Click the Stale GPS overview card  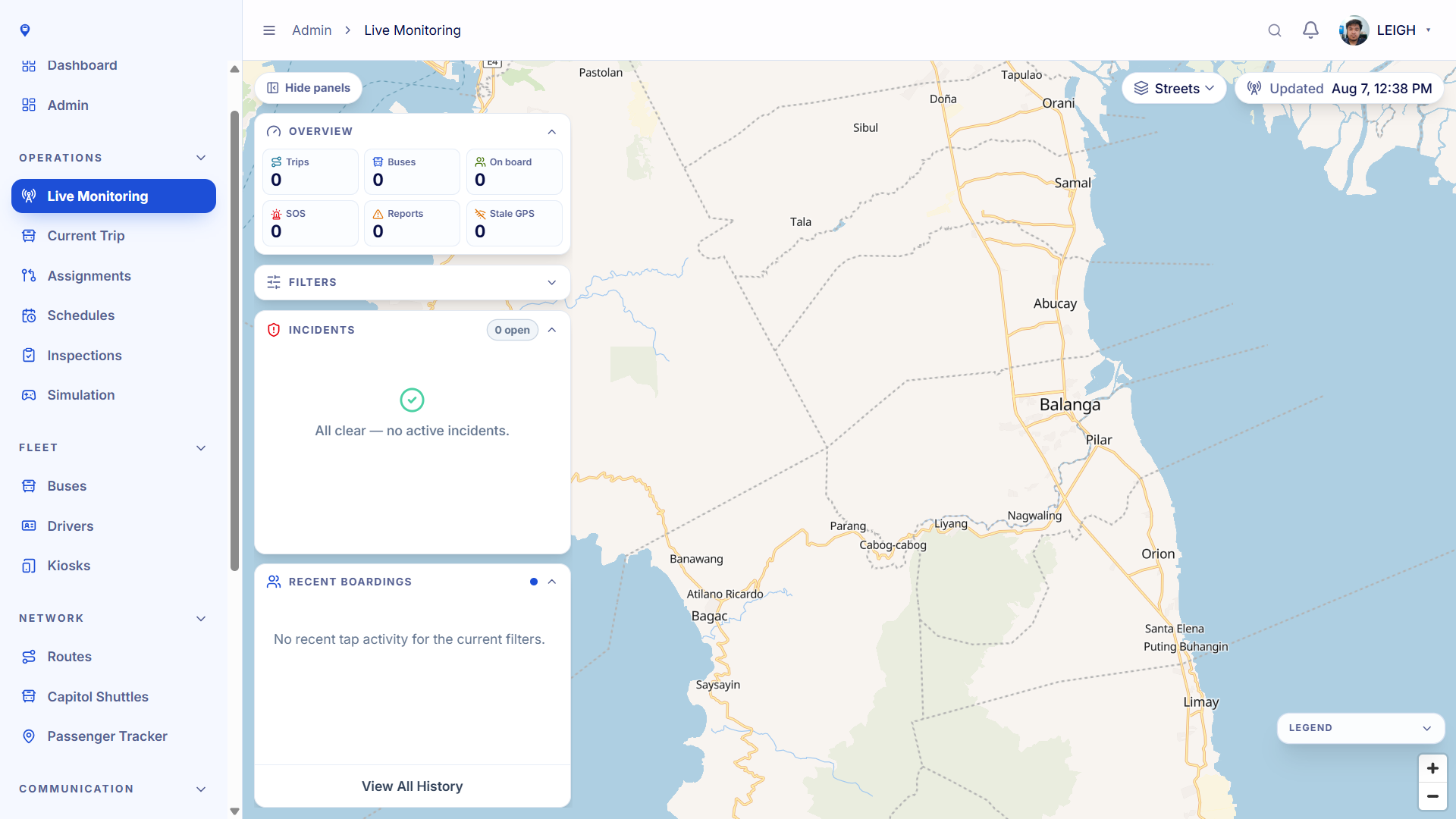point(514,224)
